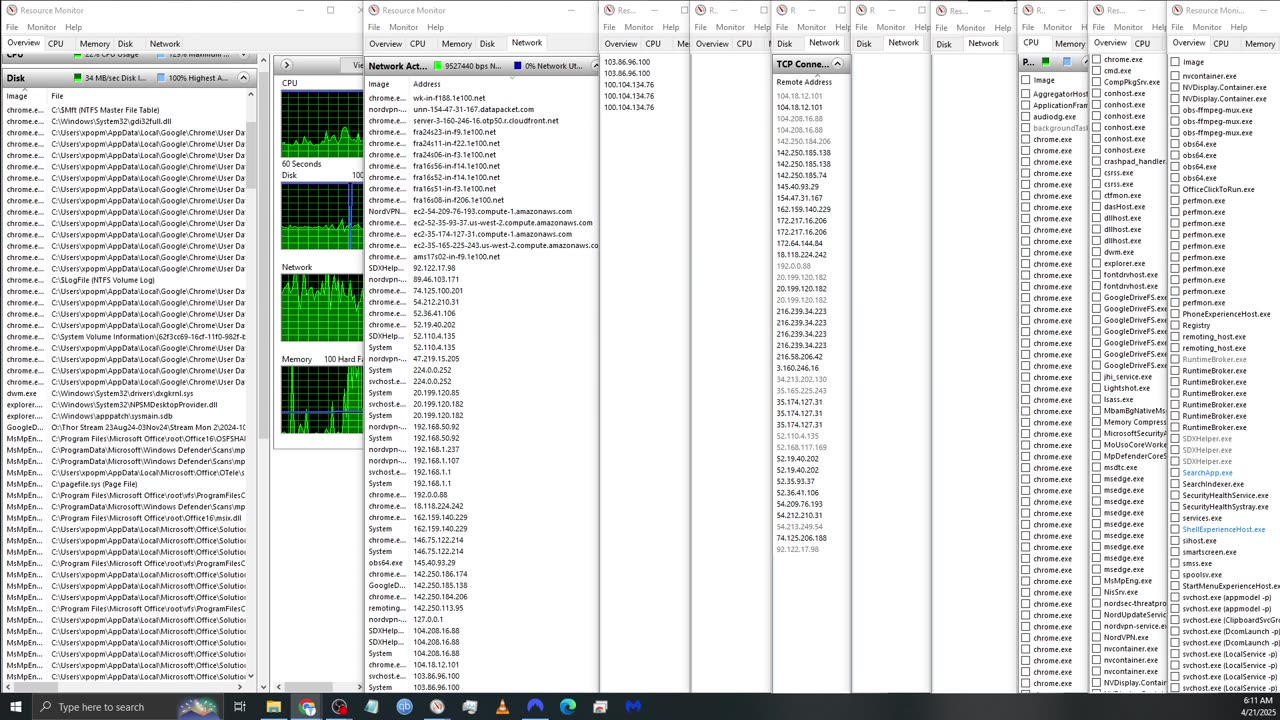
Task: Select the obs64.exe row in Network Activity
Action: (482, 563)
